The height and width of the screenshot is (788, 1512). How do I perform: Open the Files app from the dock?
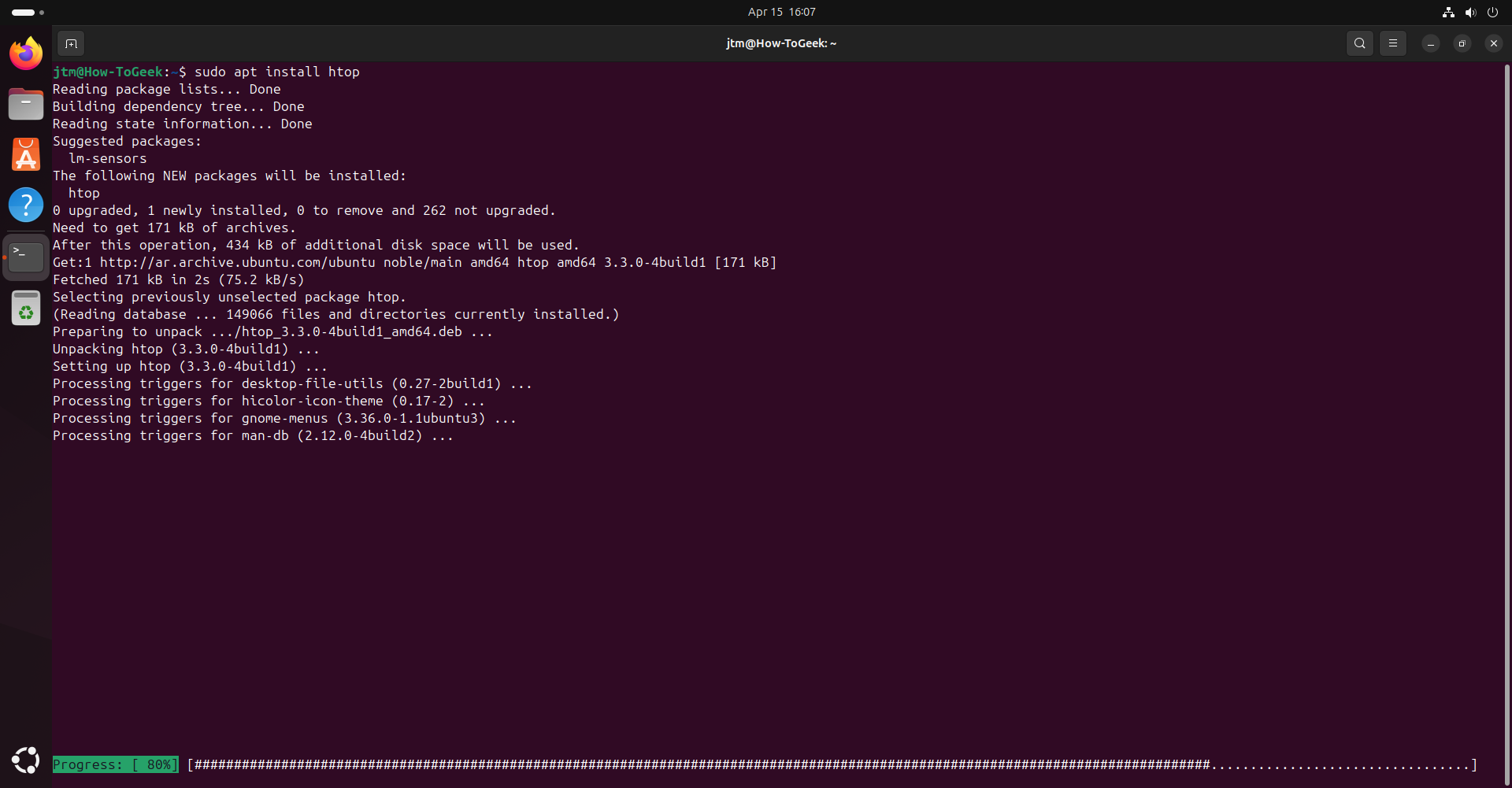(25, 103)
